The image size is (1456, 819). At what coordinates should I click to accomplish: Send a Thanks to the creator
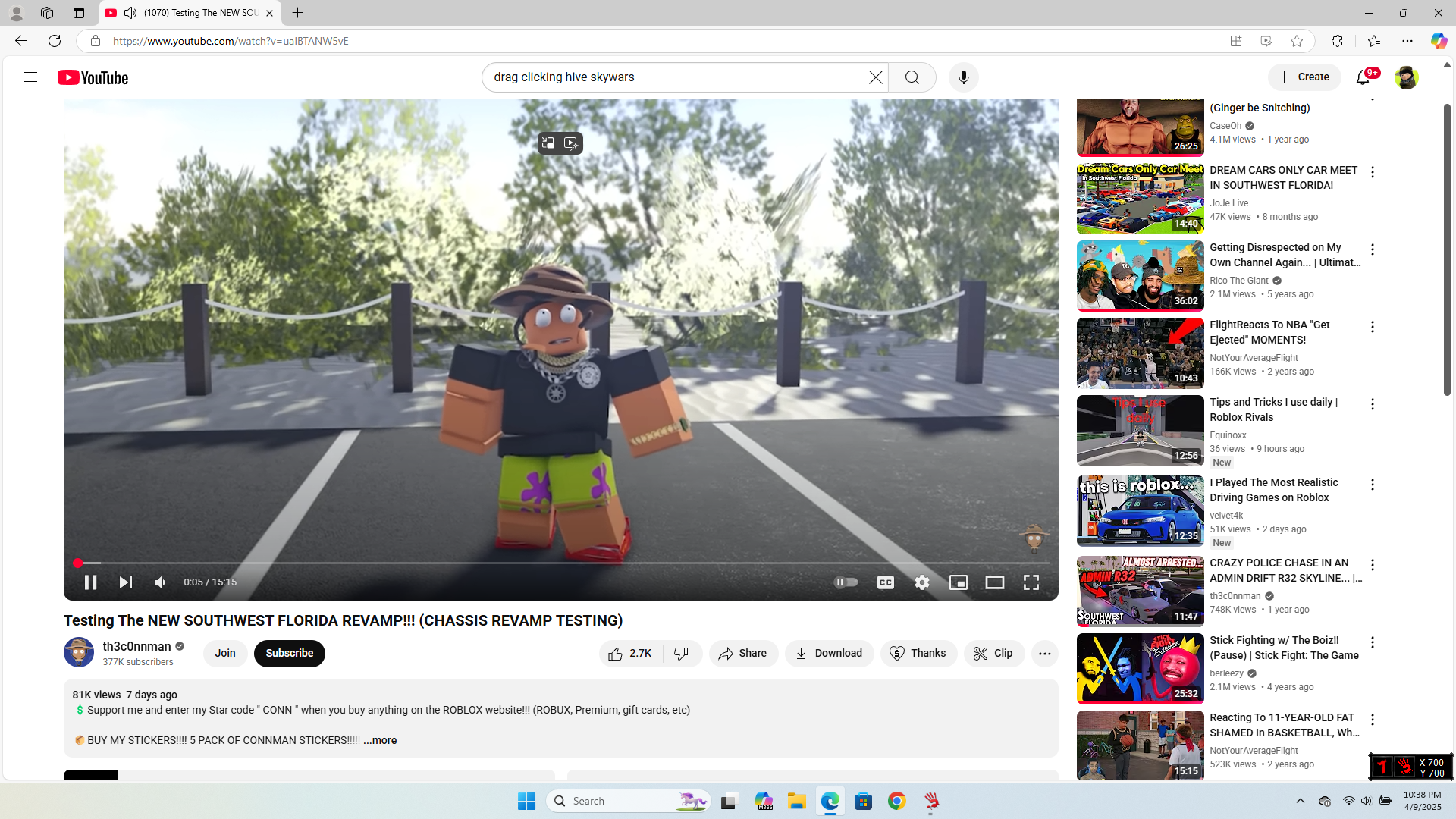pos(918,654)
